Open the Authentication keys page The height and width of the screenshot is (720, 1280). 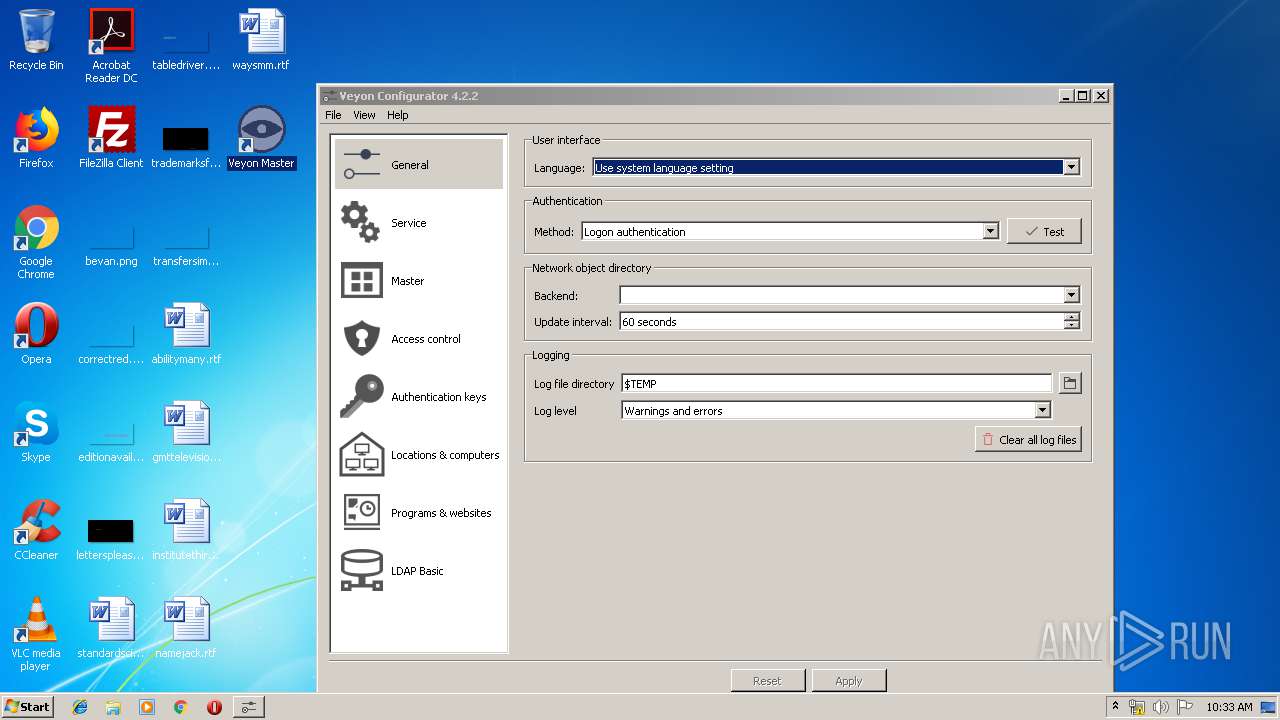(x=419, y=397)
